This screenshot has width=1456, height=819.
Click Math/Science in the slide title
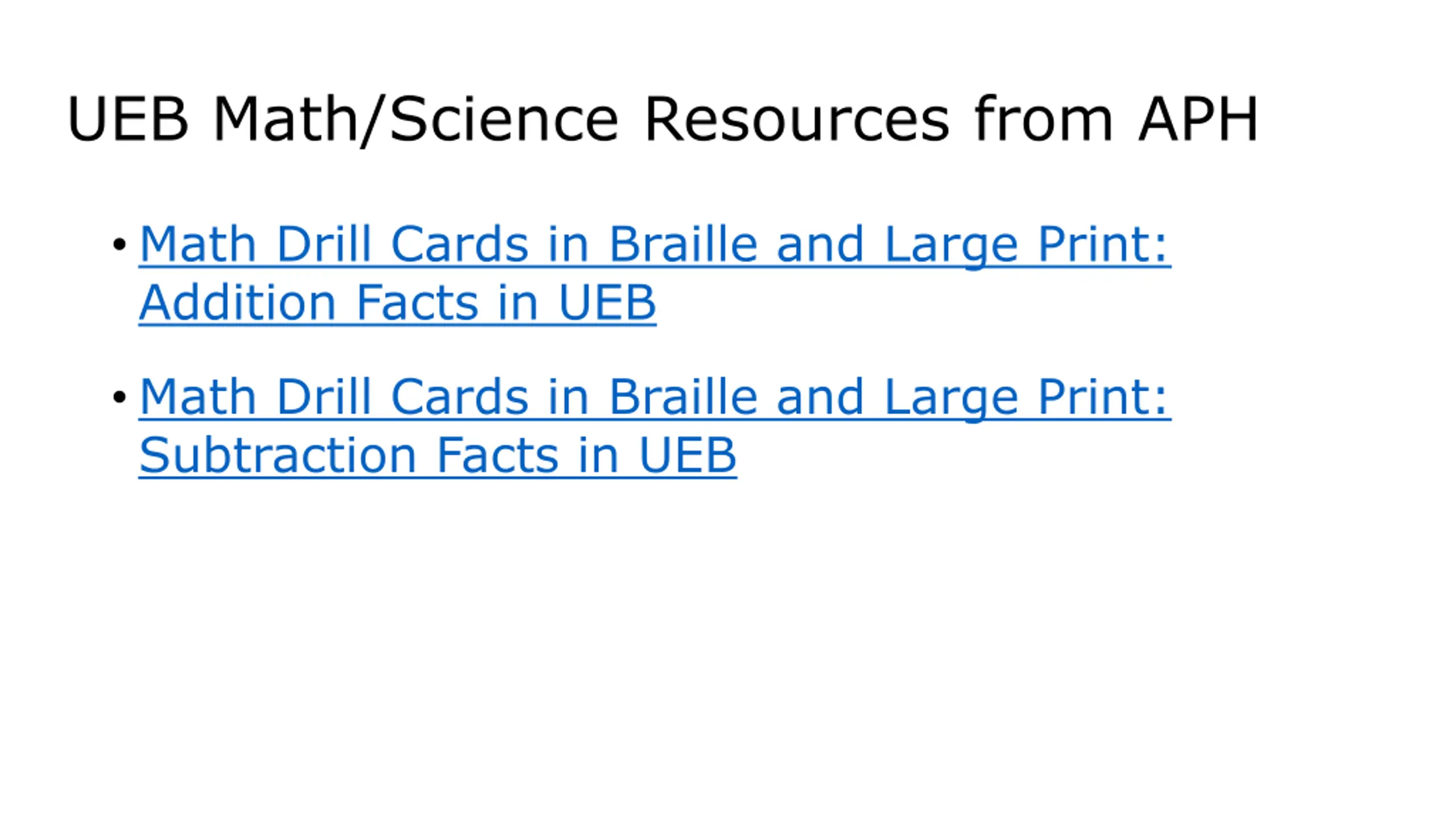tap(416, 120)
